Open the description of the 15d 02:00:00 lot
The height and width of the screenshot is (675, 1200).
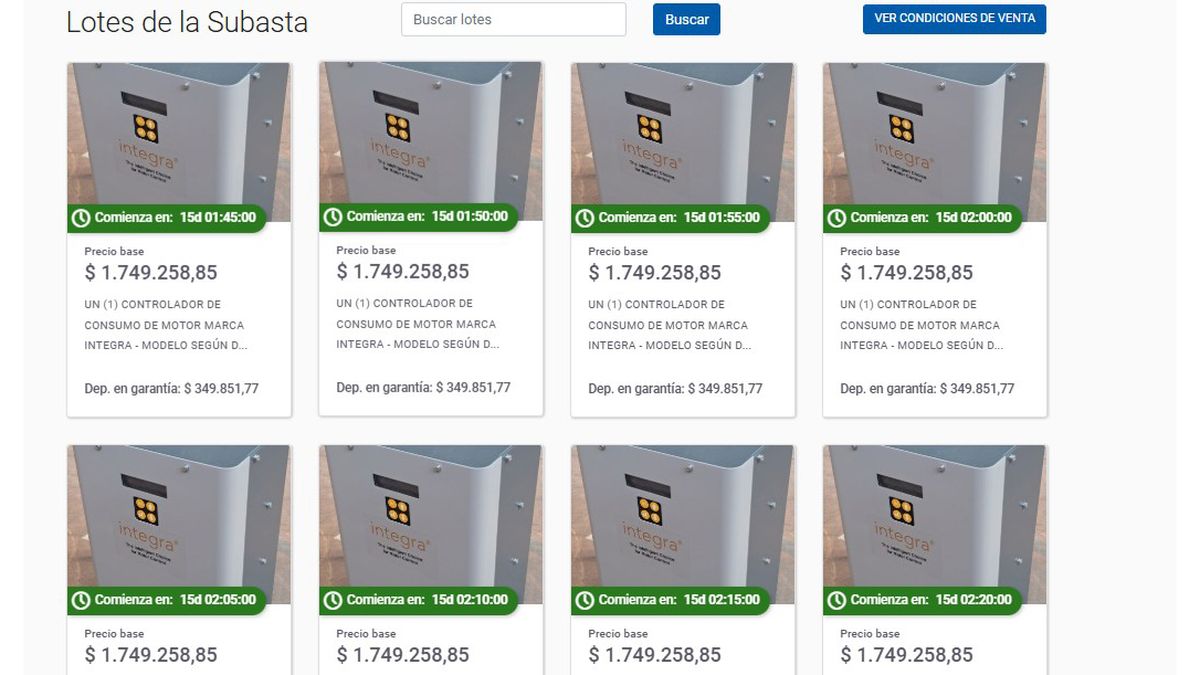[x=920, y=325]
